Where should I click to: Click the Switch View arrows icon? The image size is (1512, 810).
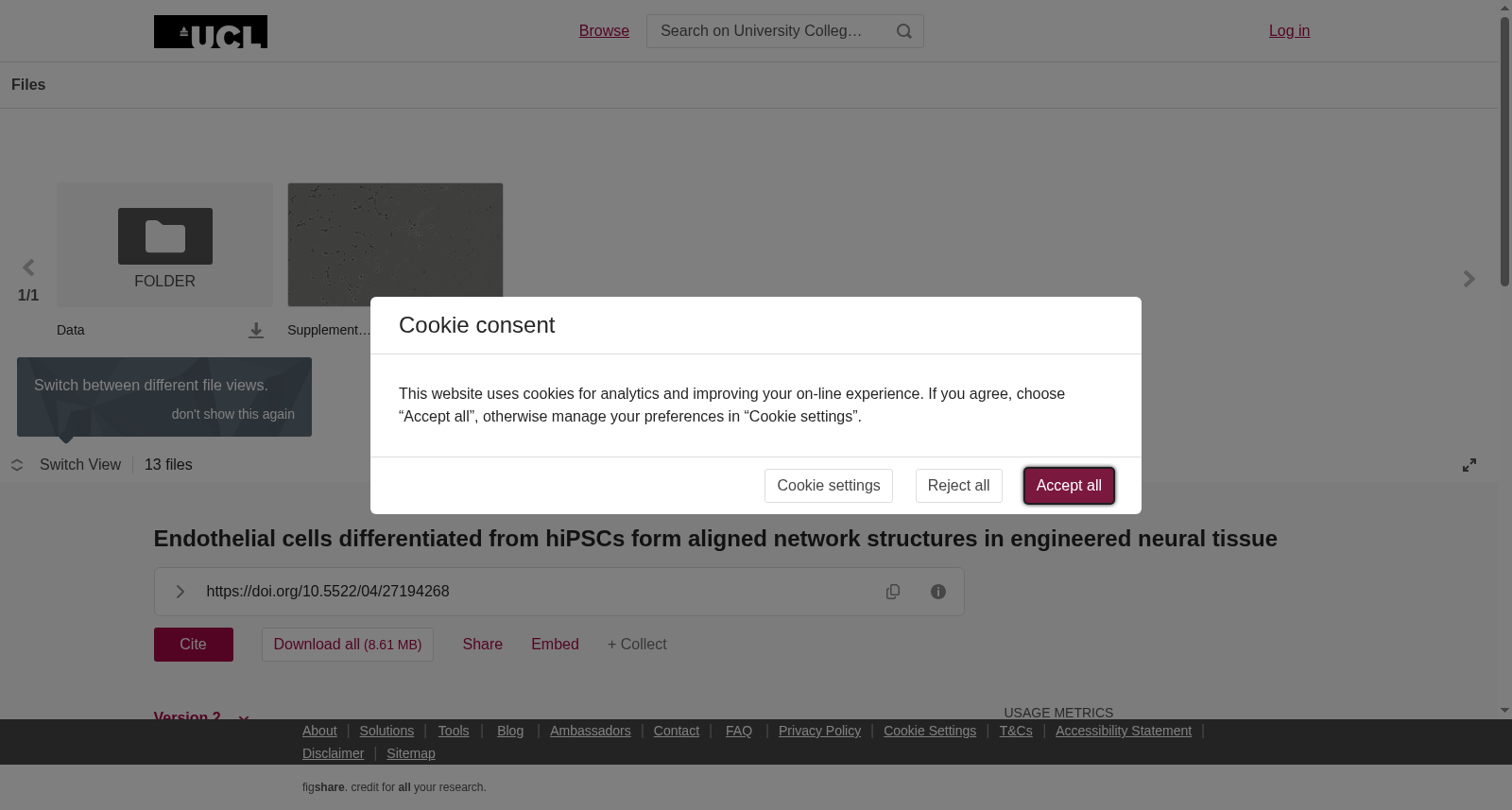click(17, 465)
